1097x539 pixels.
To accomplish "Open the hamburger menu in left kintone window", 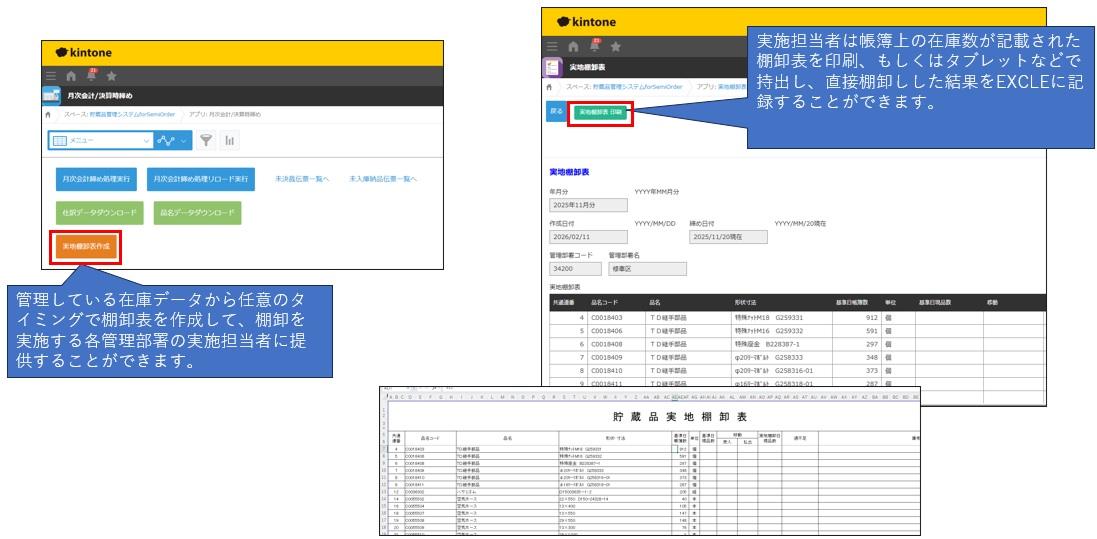I will point(51,76).
